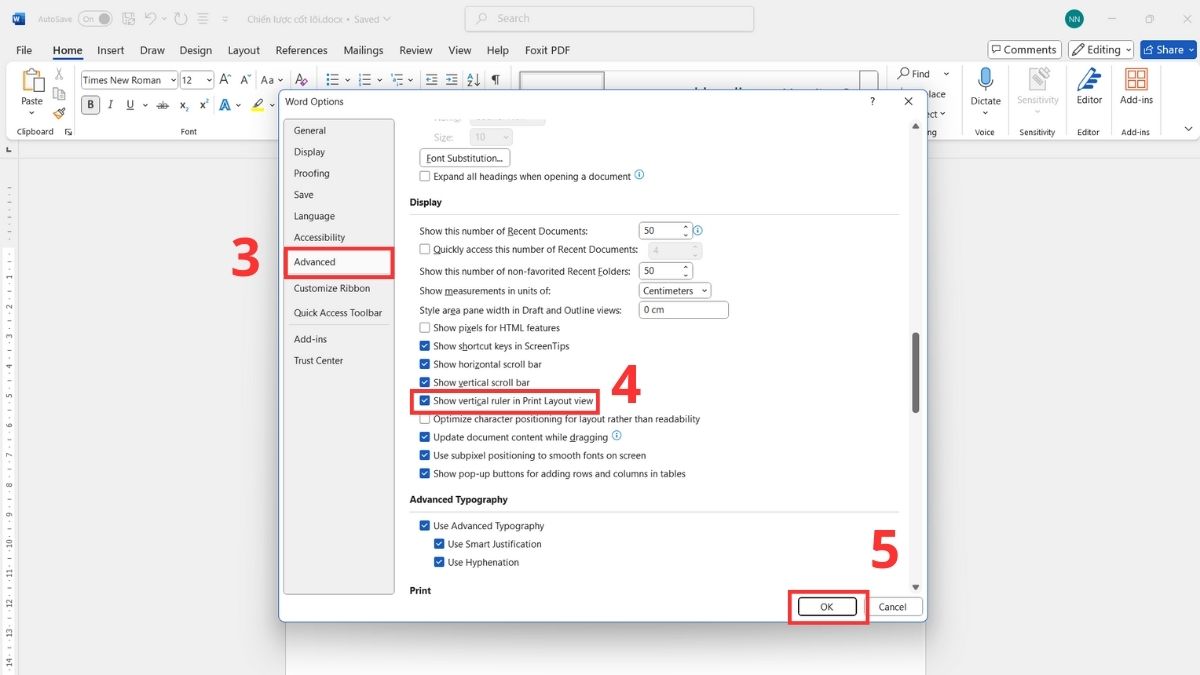Toggle Show vertical ruler in Print Layout view
Image resolution: width=1200 pixels, height=675 pixels.
click(425, 401)
